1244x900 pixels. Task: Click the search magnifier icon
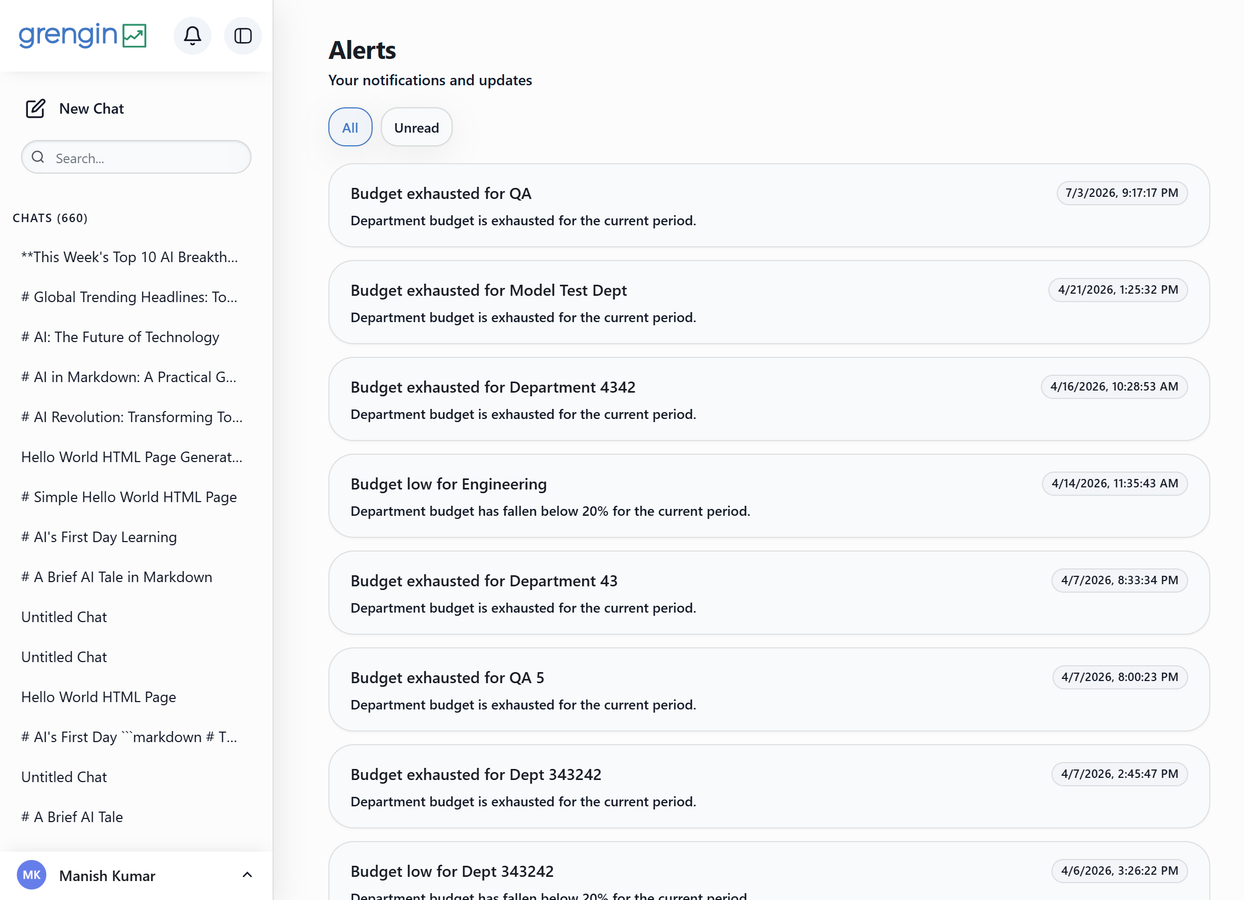click(x=38, y=157)
